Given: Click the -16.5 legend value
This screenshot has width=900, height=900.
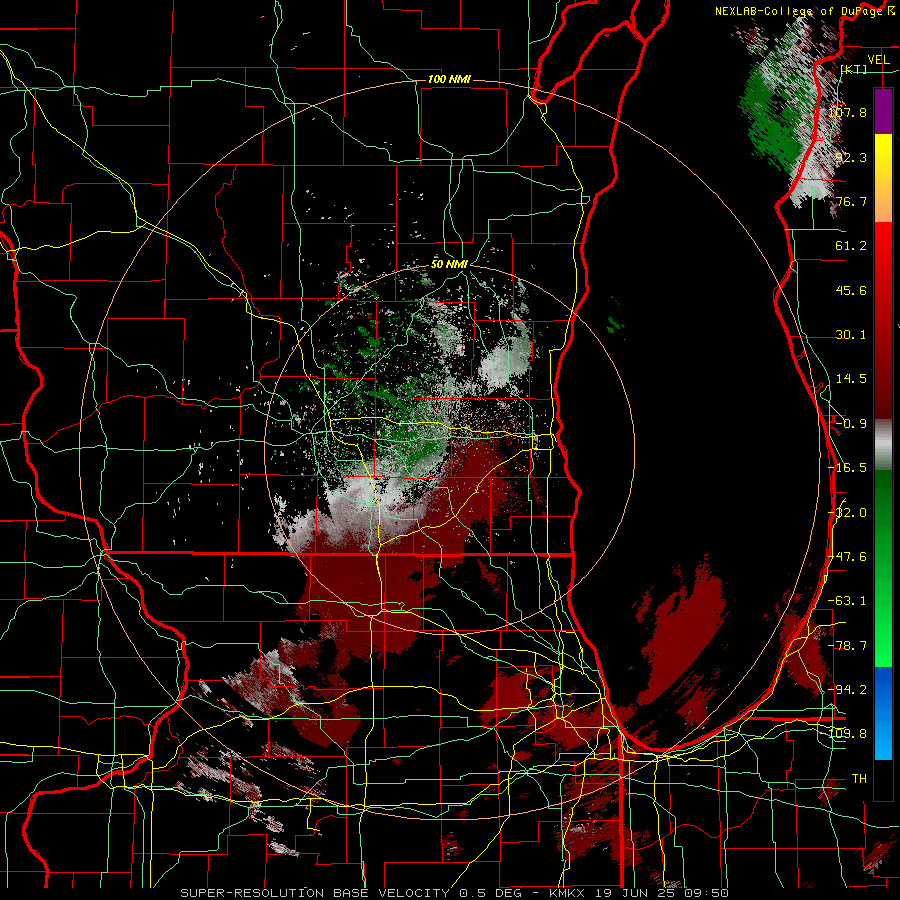Looking at the screenshot, I should [847, 468].
